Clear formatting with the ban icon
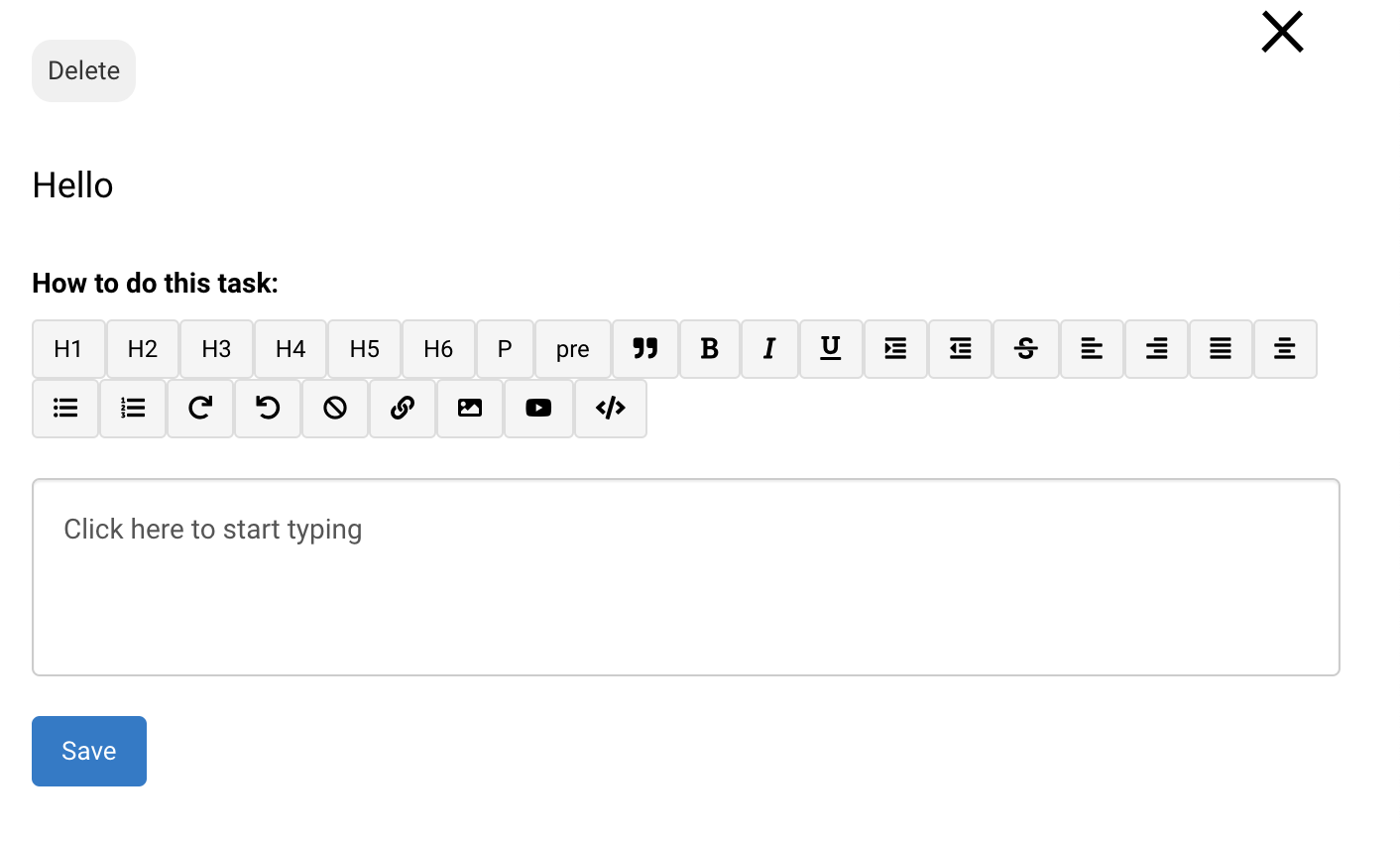 [335, 409]
